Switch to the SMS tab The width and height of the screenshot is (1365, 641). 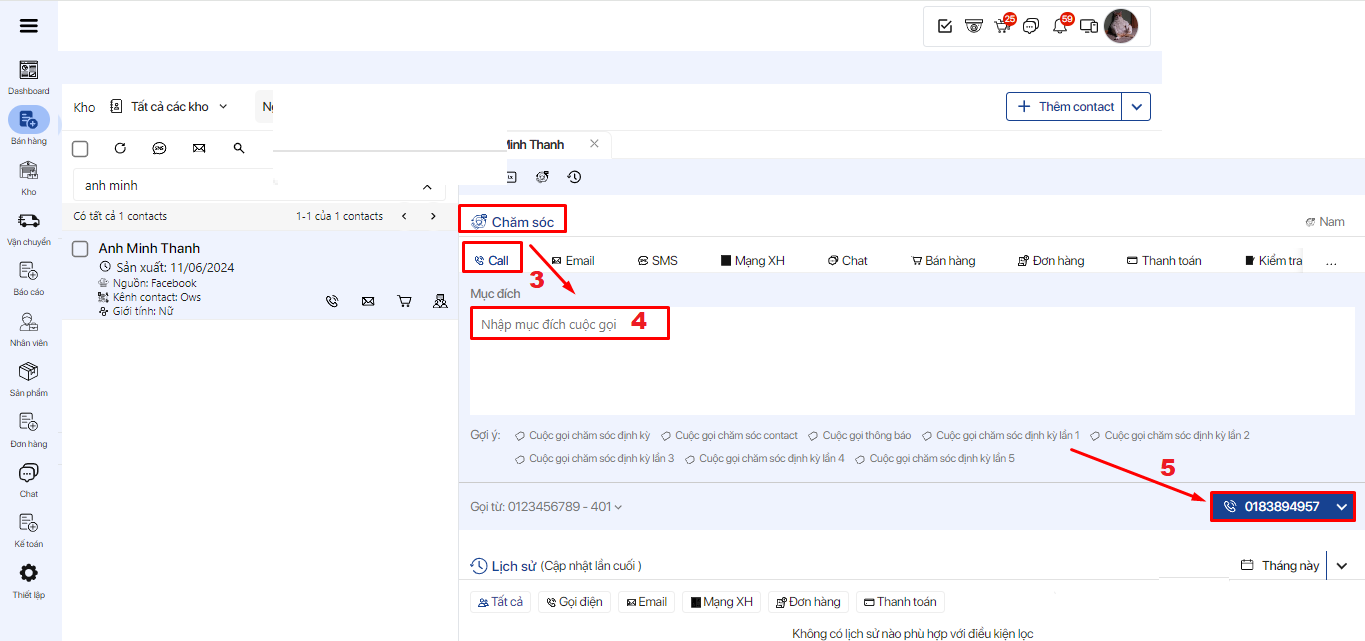tap(657, 261)
